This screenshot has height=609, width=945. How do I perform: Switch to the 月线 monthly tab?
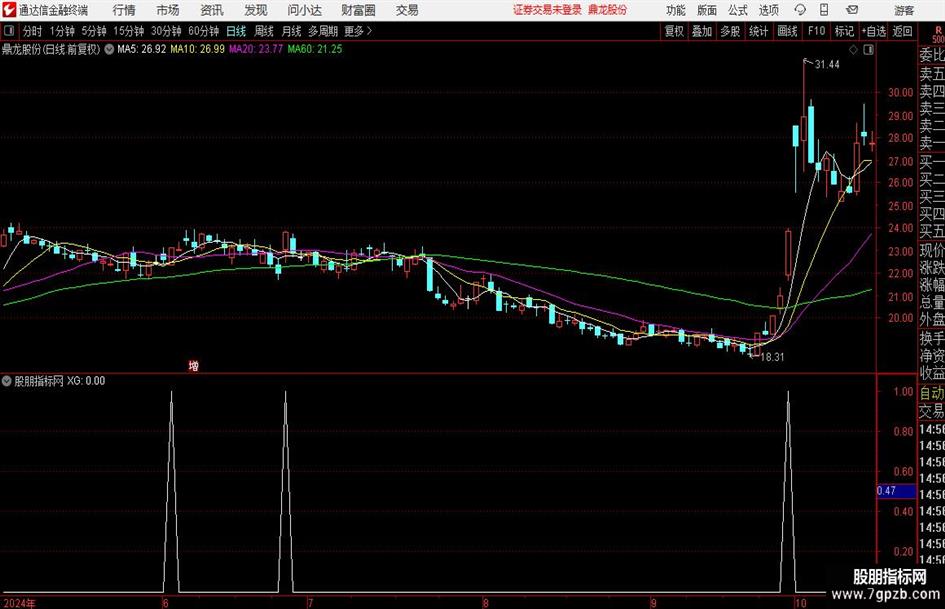(x=291, y=31)
